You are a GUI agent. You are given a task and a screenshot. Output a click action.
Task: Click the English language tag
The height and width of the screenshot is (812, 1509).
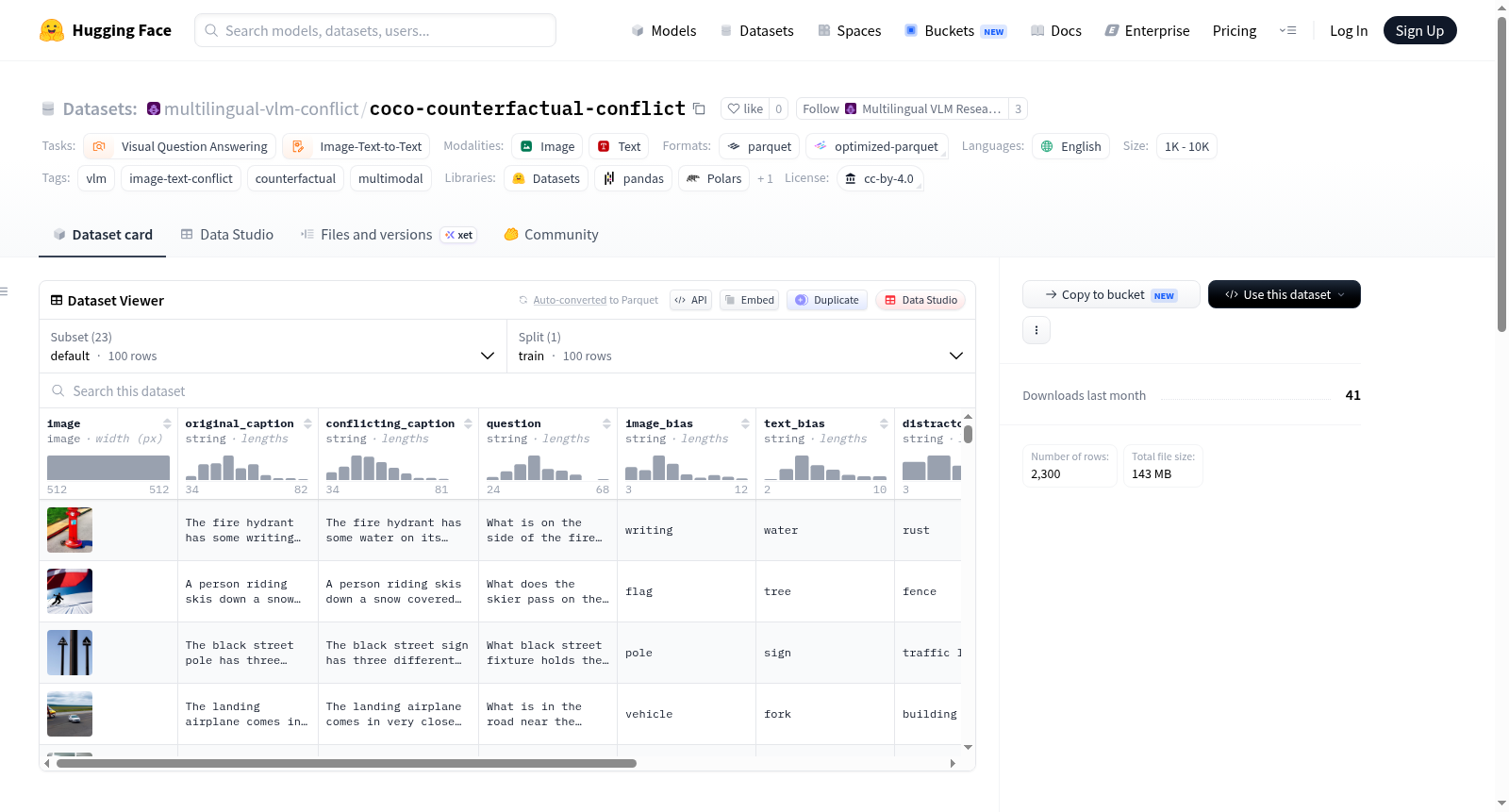point(1070,146)
